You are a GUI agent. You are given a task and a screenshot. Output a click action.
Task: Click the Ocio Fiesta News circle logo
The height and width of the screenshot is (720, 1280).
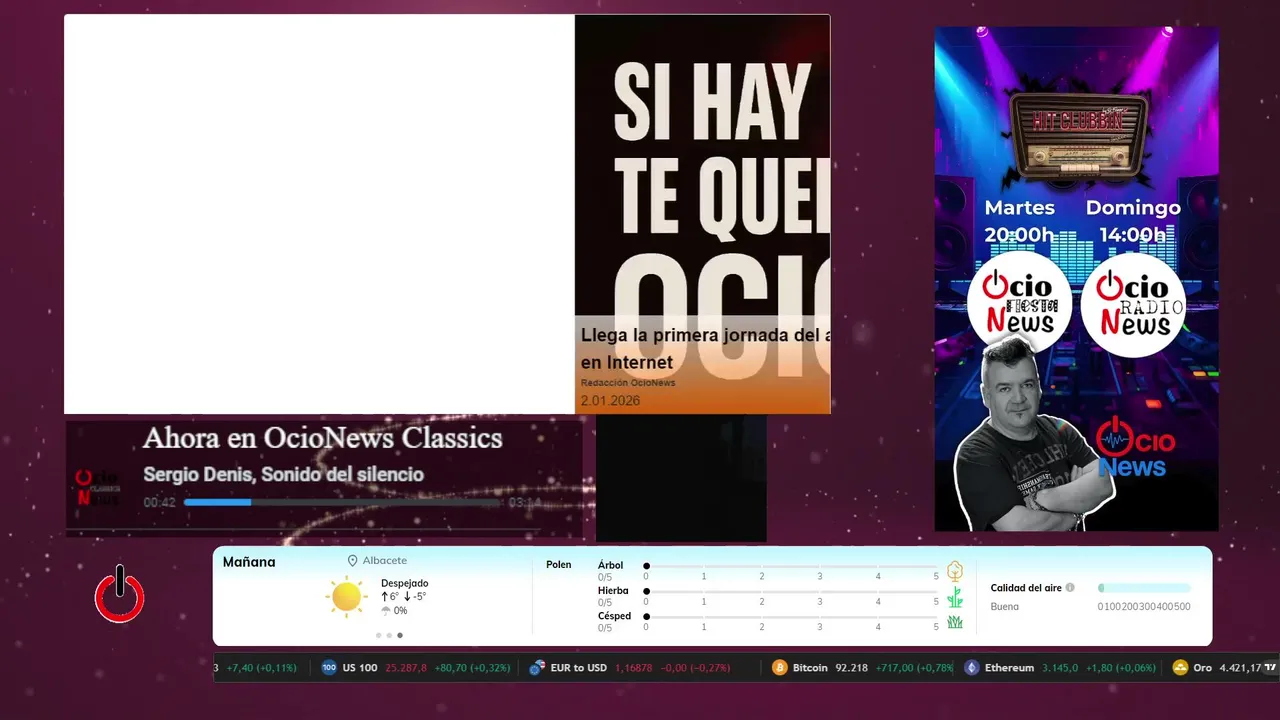click(x=1019, y=304)
